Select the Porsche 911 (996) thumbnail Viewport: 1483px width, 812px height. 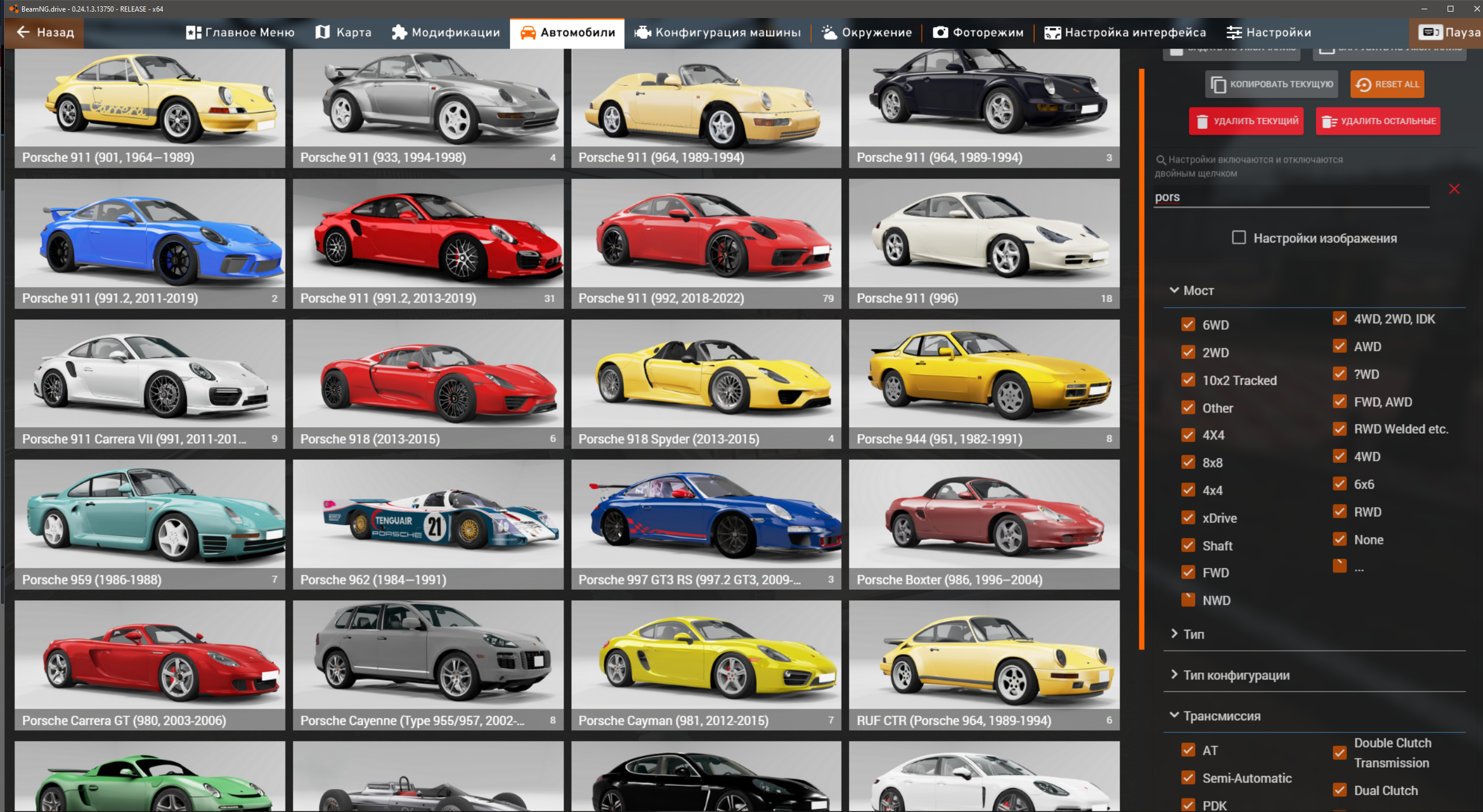(984, 243)
